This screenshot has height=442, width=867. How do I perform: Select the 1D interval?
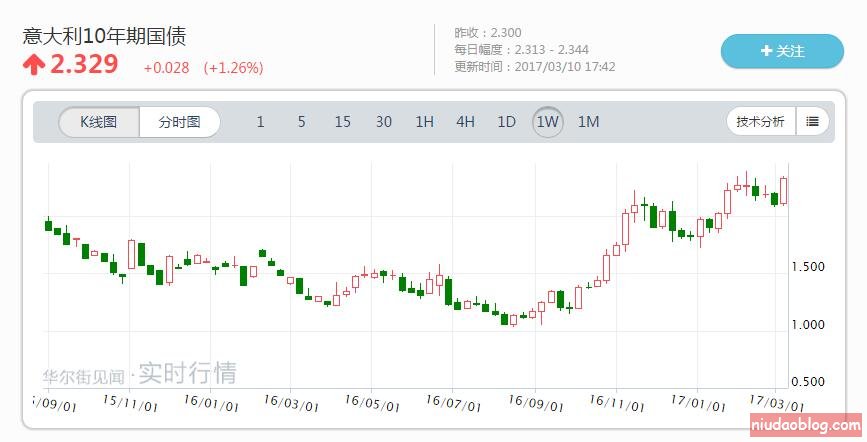point(506,122)
